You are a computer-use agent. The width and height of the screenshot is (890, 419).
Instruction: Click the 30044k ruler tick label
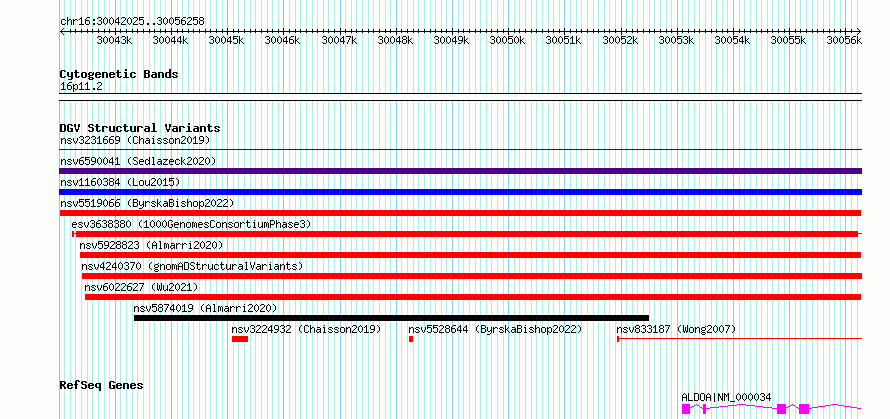tap(171, 40)
